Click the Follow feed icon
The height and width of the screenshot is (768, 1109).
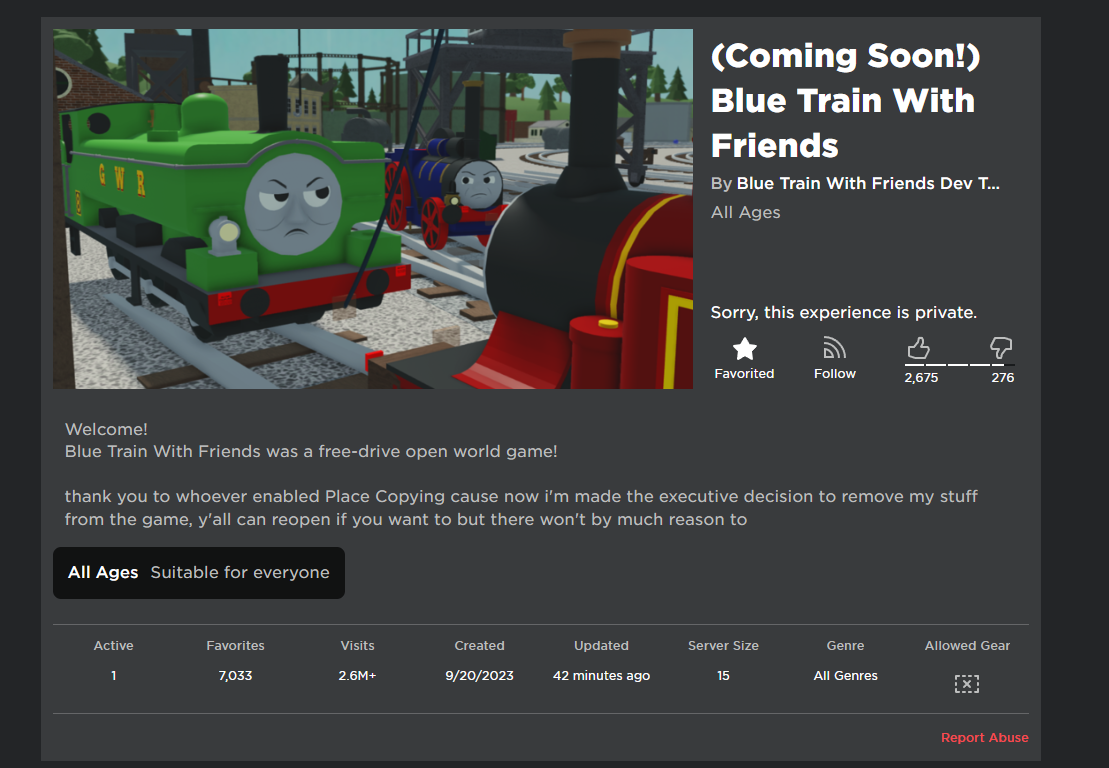tap(835, 349)
